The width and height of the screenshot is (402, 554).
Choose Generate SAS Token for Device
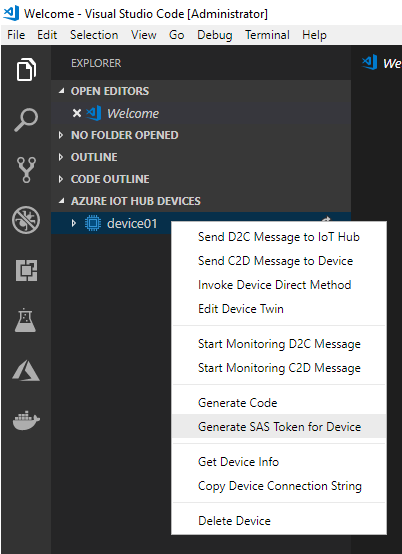click(279, 426)
